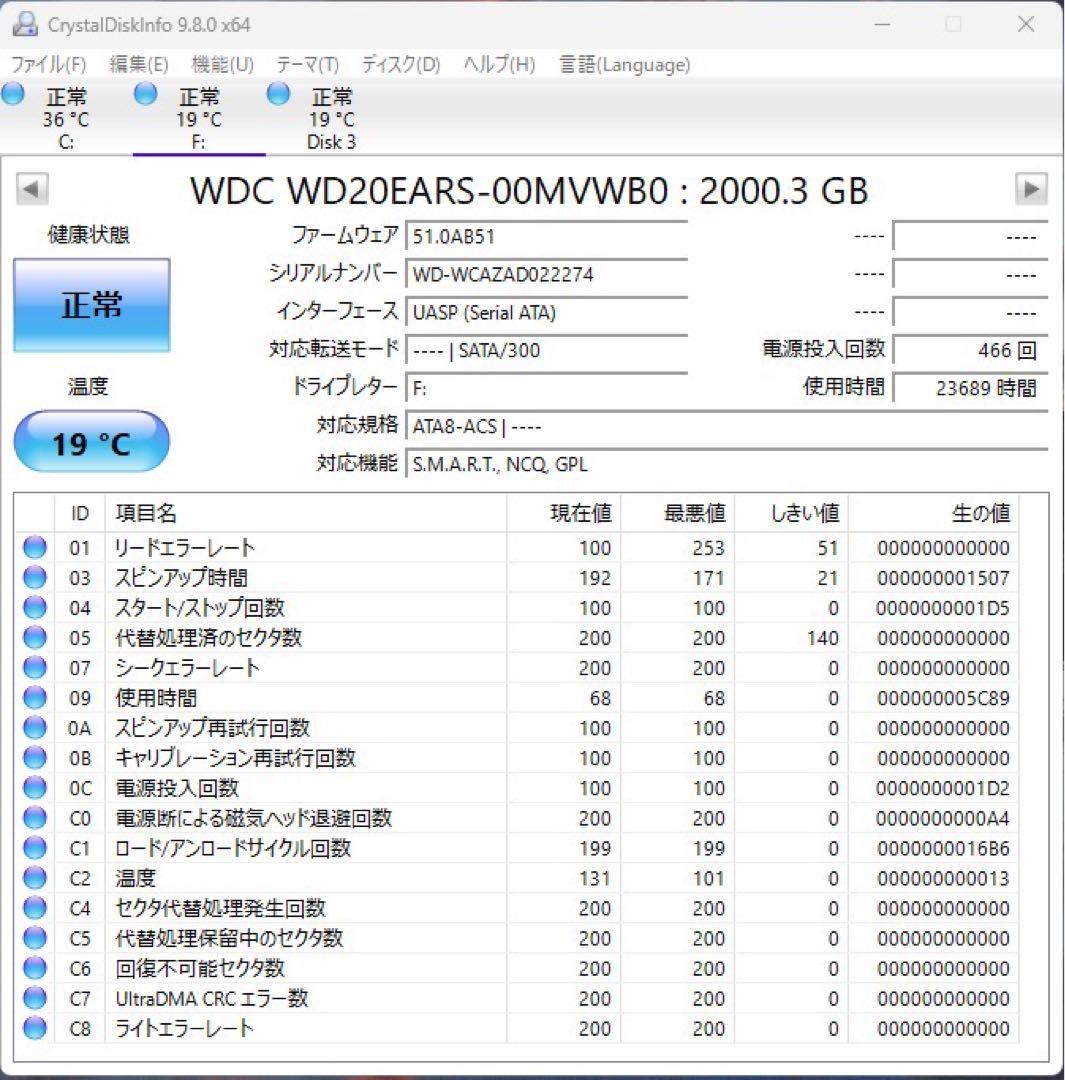
Task: Click the status icon for リードエラーレート
Action: pyautogui.click(x=34, y=548)
